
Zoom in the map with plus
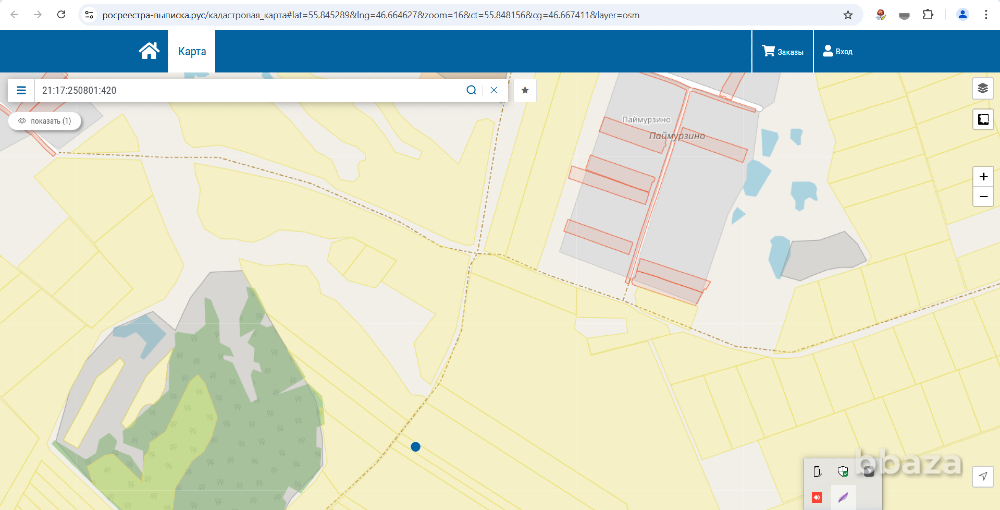tap(984, 176)
